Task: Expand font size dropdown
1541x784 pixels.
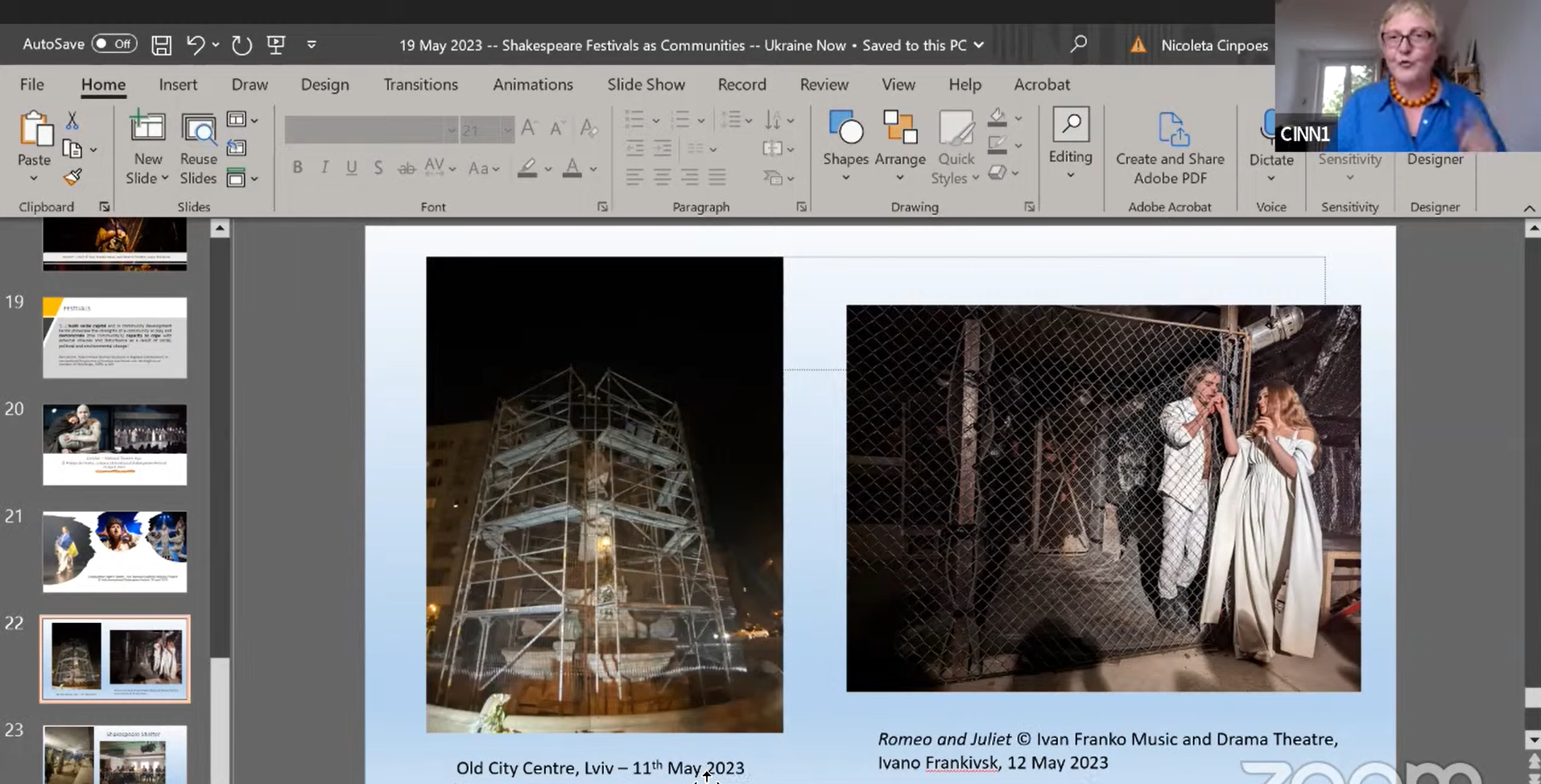Action: 507,130
